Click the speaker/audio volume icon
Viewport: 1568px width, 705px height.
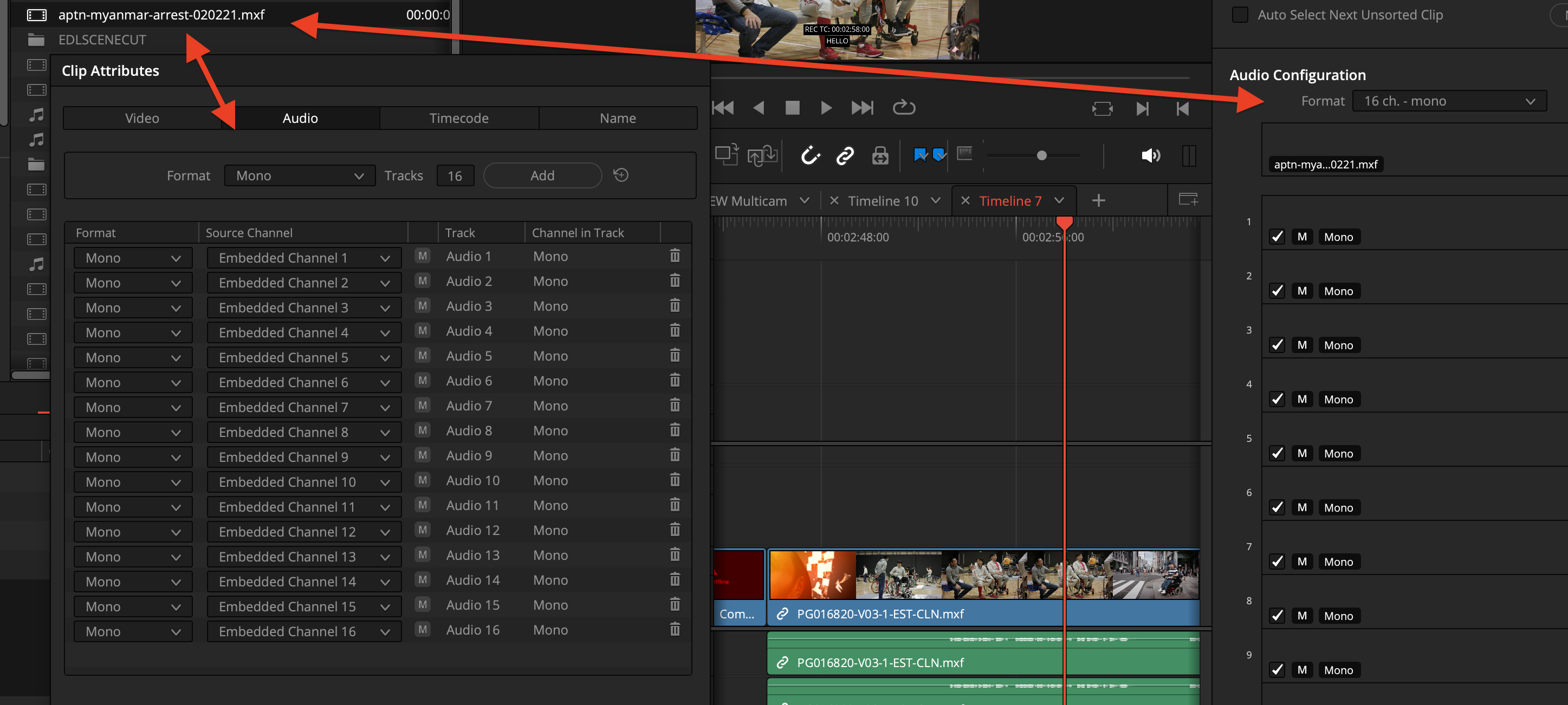point(1151,155)
